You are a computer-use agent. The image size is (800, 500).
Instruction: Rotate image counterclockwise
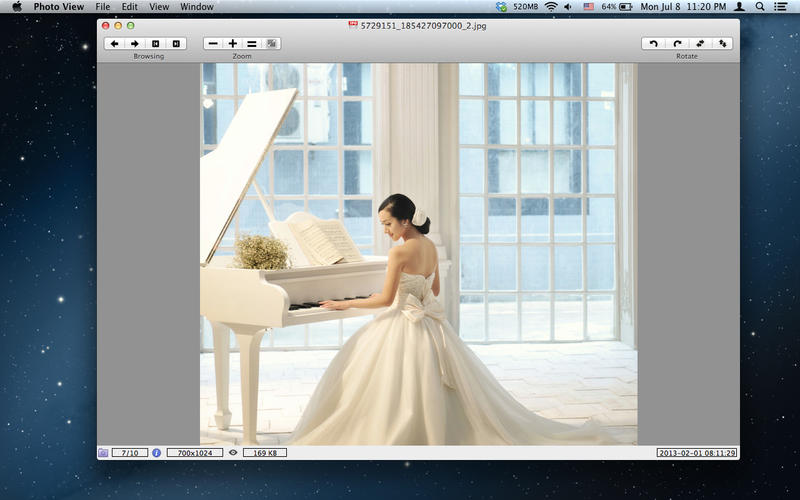click(654, 44)
